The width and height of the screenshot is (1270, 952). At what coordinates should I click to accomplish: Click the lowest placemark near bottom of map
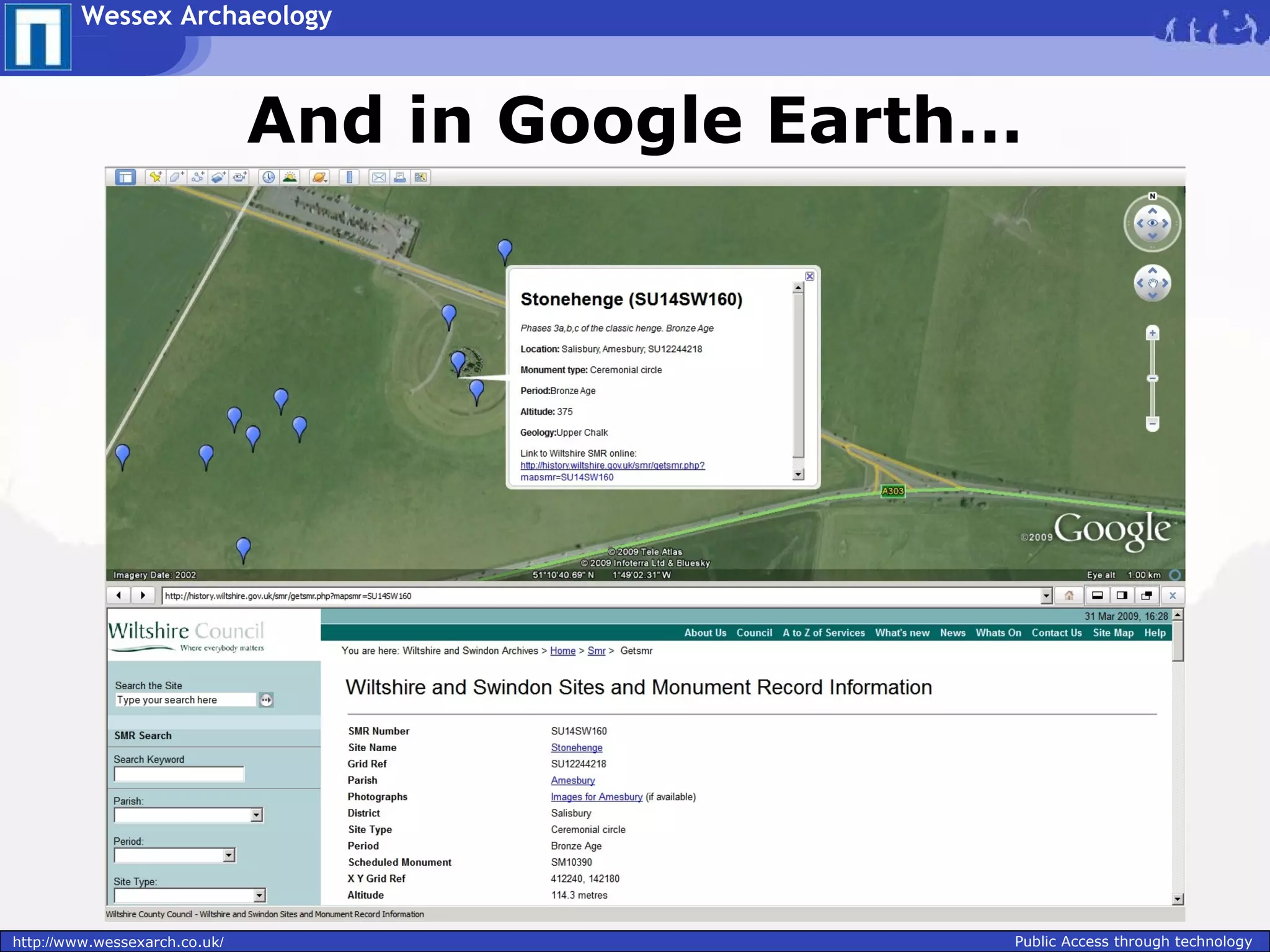(x=243, y=550)
